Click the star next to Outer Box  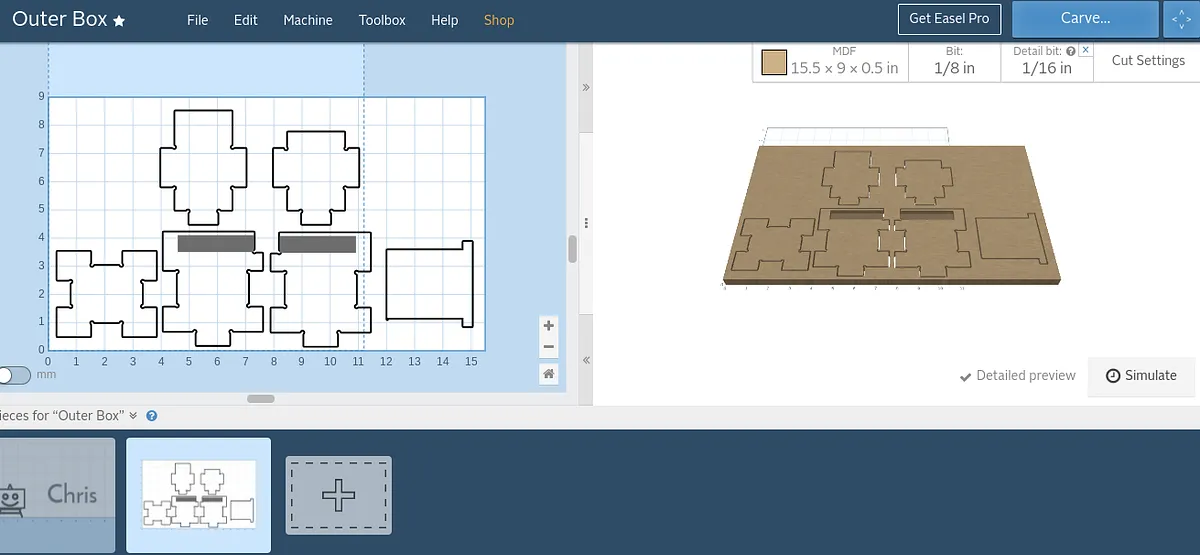tap(119, 21)
